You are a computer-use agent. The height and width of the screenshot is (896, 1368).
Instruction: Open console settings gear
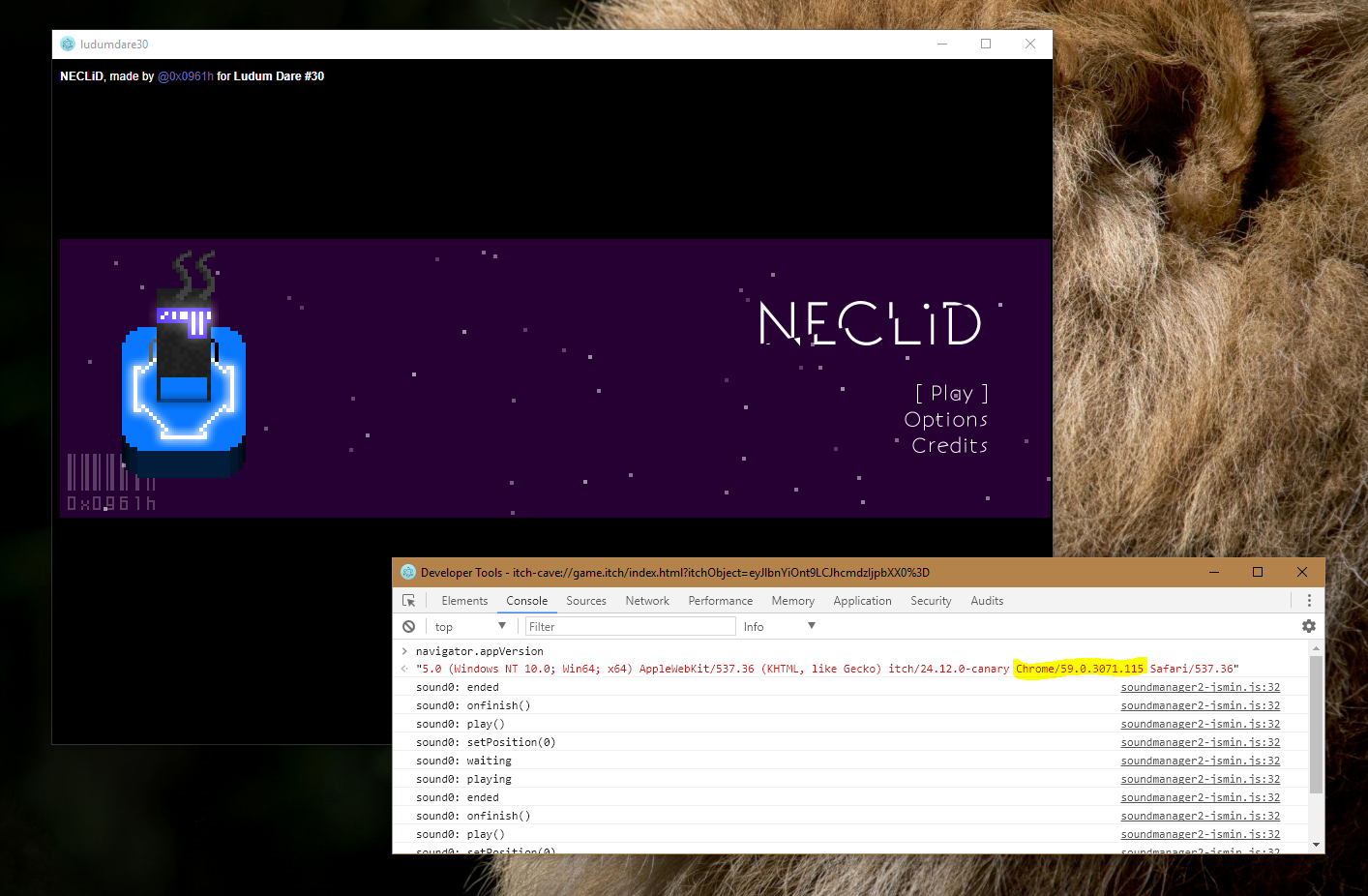pos(1309,626)
